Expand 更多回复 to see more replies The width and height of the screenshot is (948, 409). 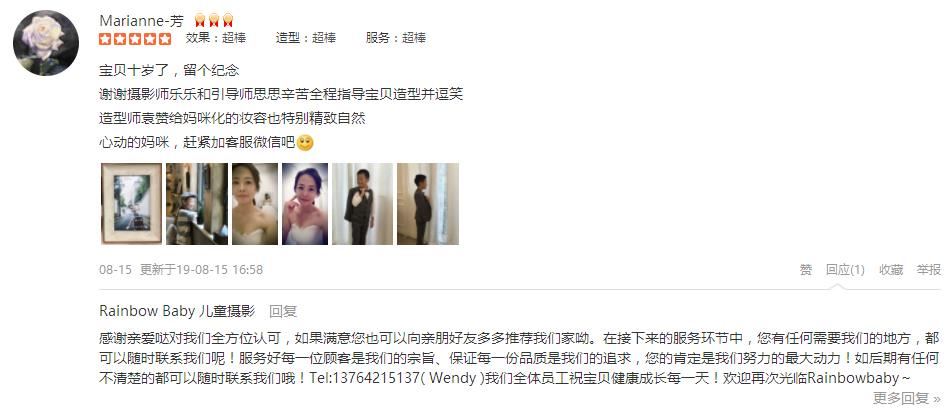[907, 398]
